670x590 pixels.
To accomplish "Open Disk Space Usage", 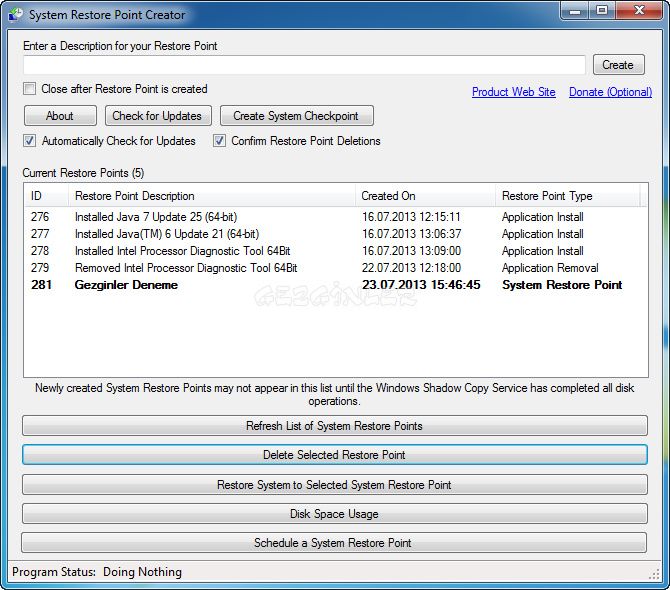I will pos(335,514).
